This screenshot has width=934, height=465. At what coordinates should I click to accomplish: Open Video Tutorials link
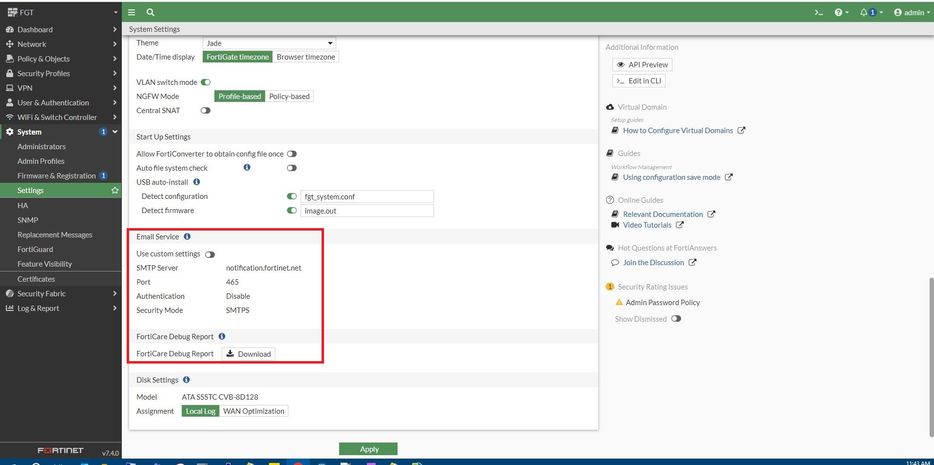pyautogui.click(x=647, y=225)
